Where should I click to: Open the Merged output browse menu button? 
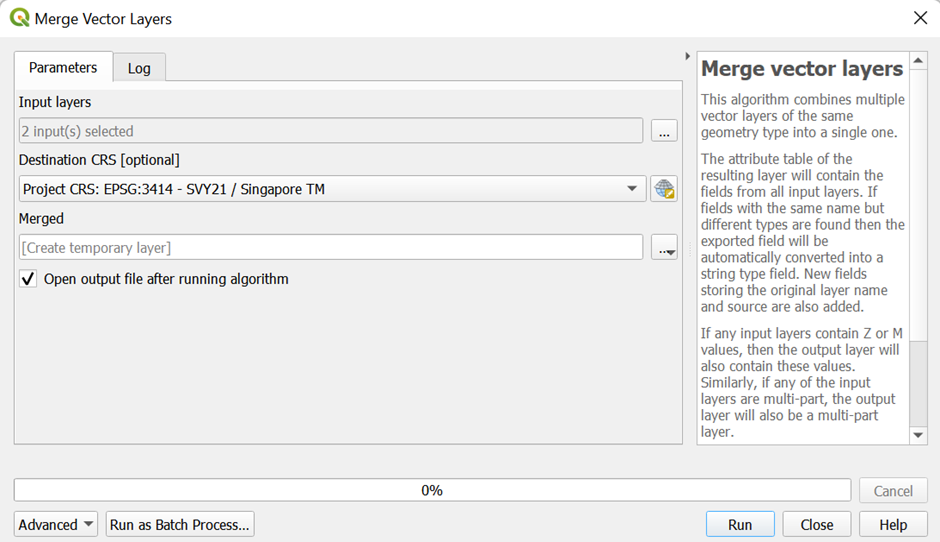(x=664, y=248)
